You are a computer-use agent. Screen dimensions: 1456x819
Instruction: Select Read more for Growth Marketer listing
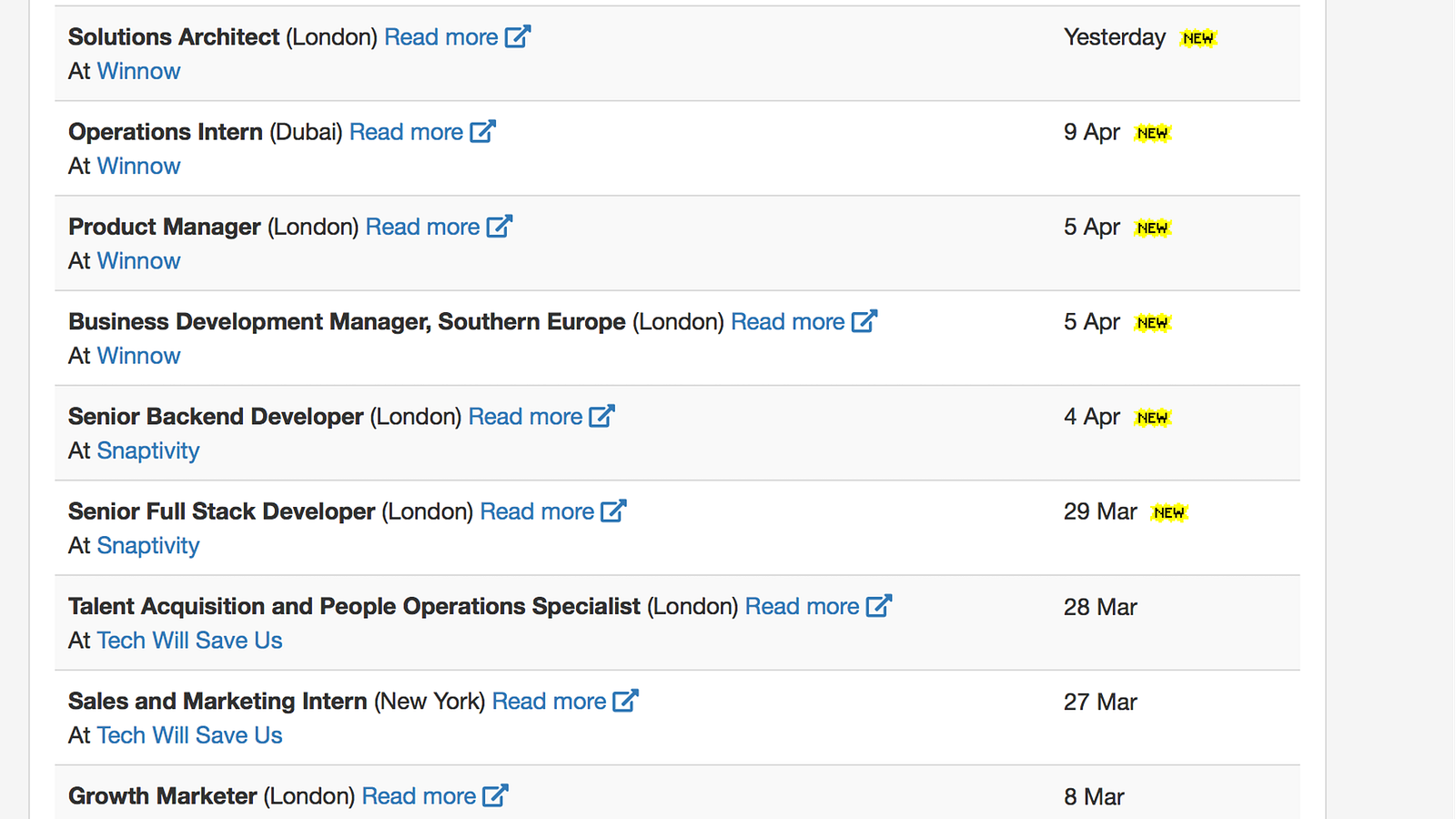[419, 796]
